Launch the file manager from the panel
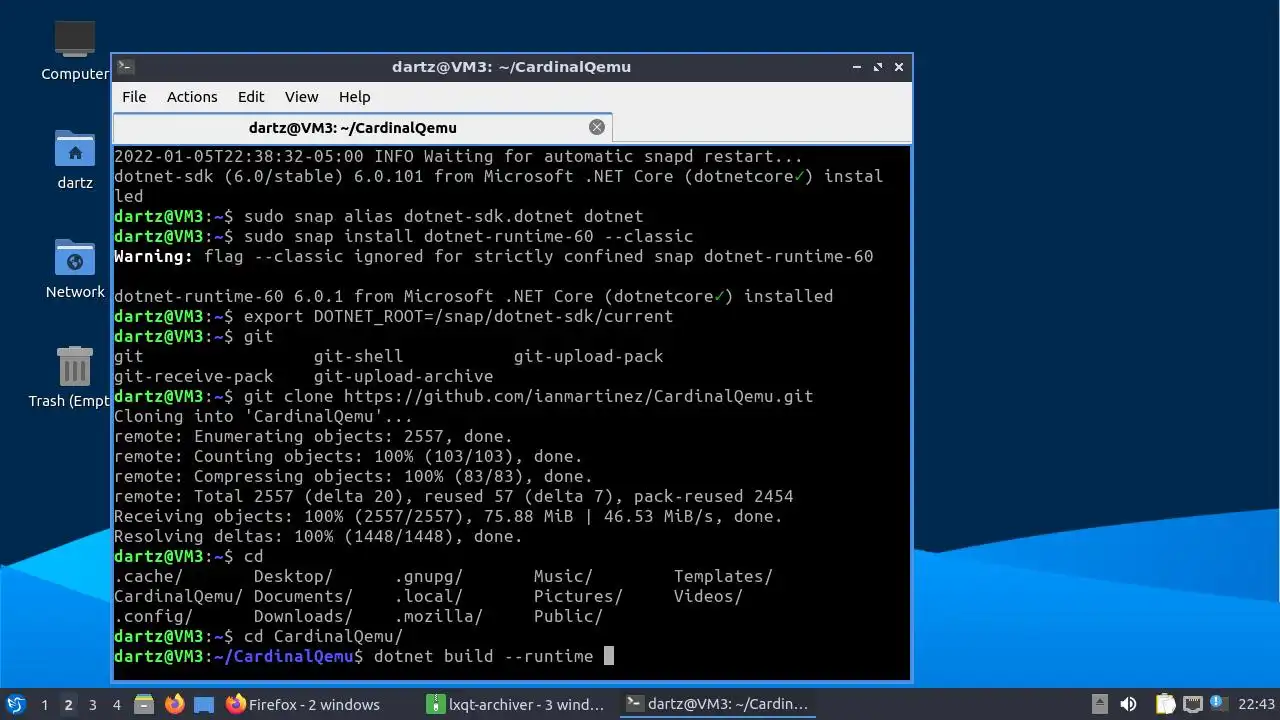This screenshot has height=720, width=1280. [144, 704]
